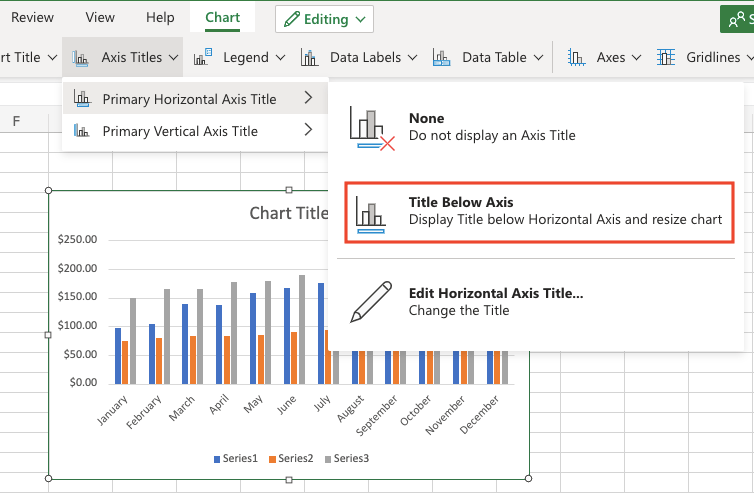The height and width of the screenshot is (493, 754).
Task: Open the Help tab
Action: click(x=160, y=17)
